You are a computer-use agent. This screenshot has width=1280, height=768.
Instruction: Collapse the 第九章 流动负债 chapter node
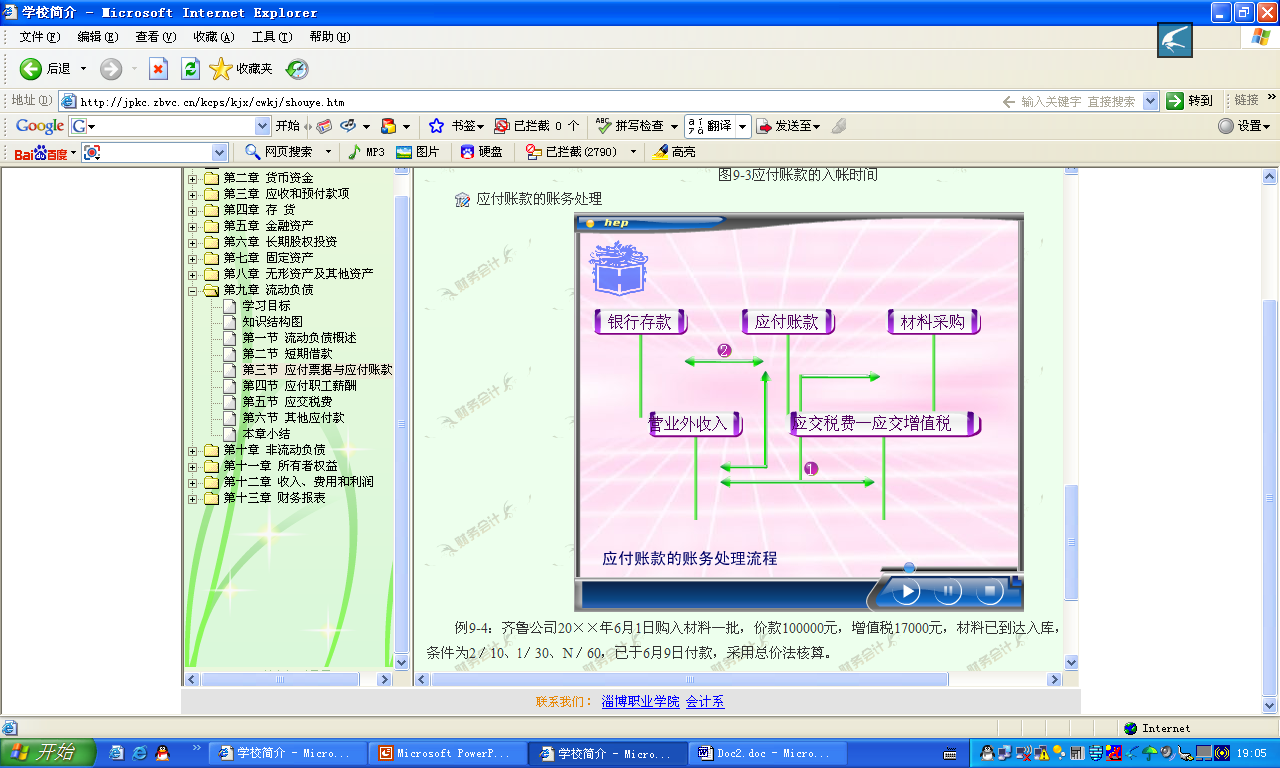tap(192, 290)
